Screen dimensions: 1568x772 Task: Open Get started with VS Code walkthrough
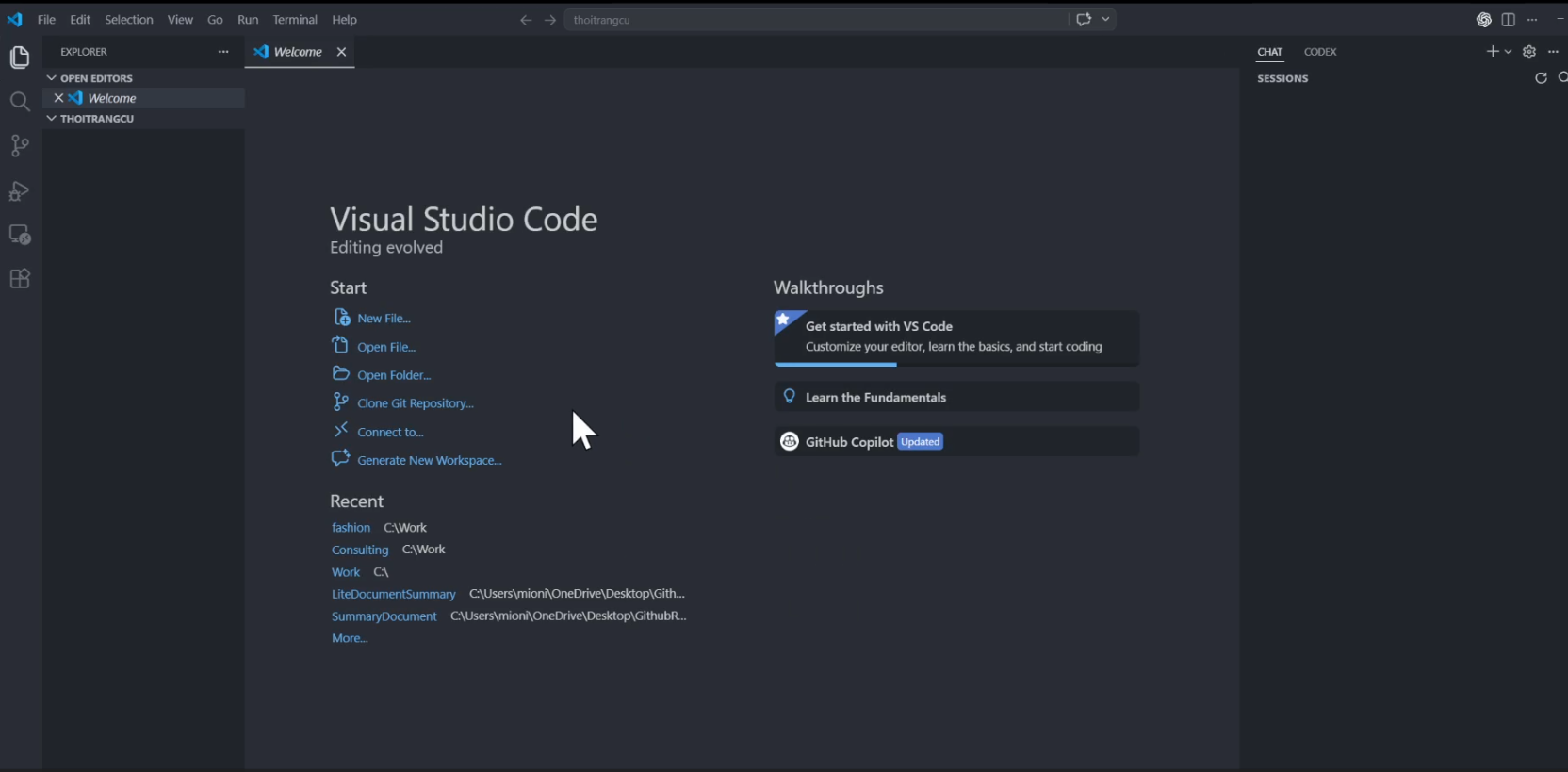tap(956, 337)
